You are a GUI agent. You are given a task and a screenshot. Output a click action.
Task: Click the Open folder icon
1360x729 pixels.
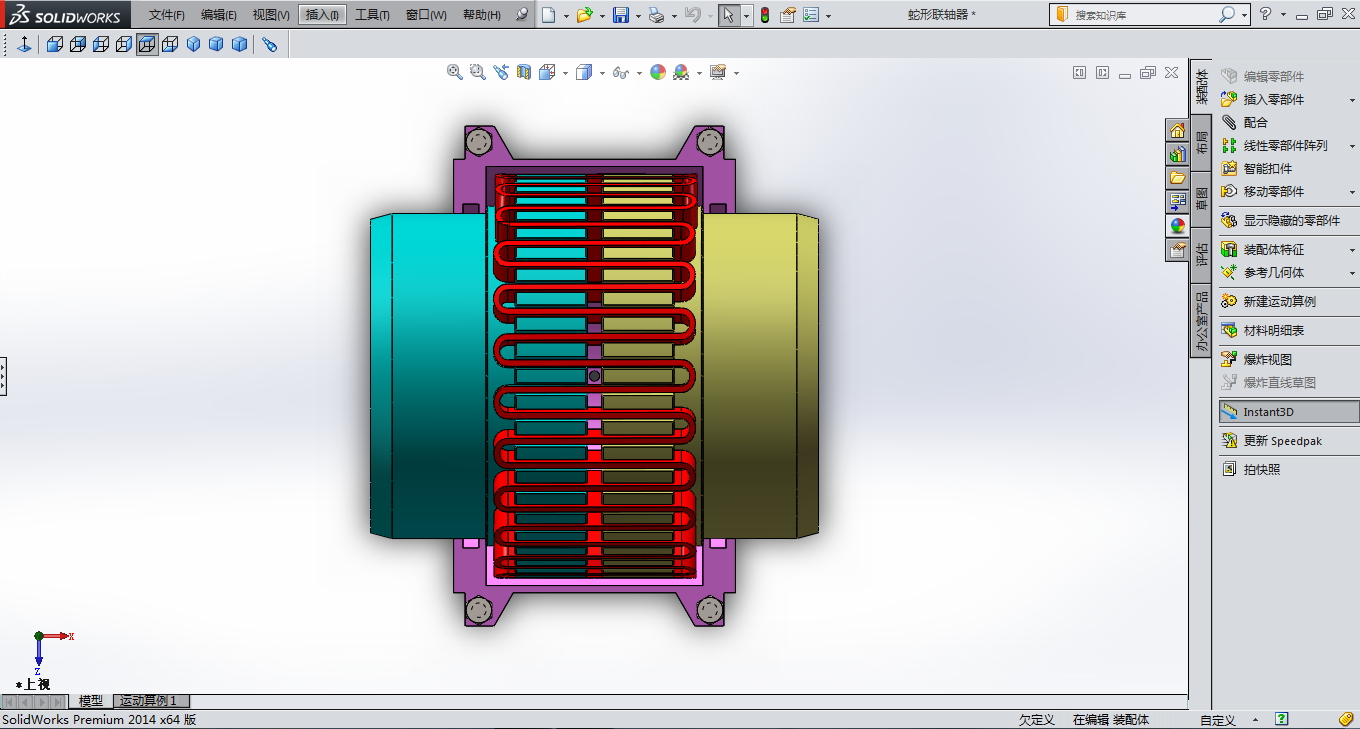click(585, 15)
